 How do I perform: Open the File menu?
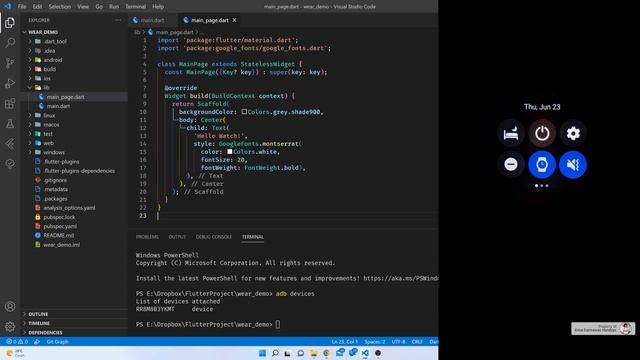(x=22, y=7)
